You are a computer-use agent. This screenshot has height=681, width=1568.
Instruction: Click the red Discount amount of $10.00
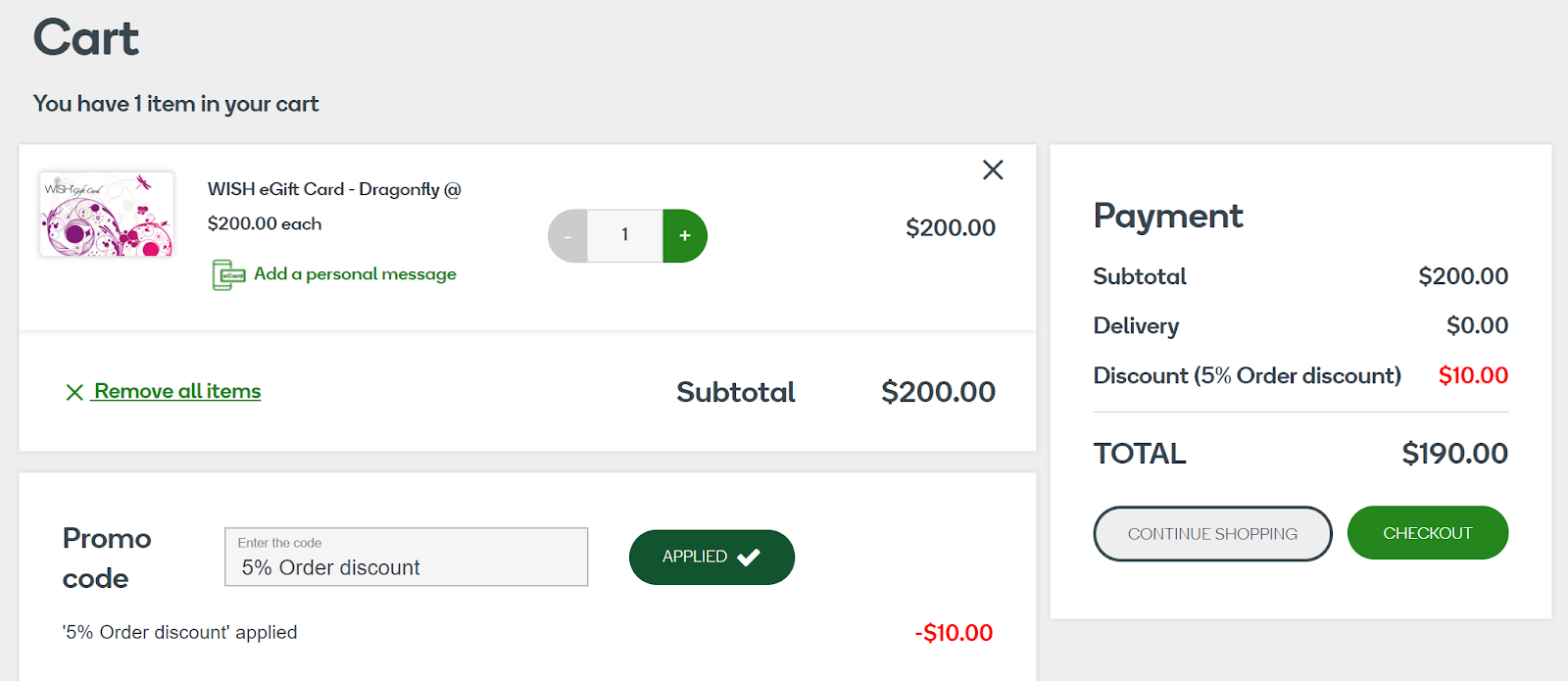pyautogui.click(x=1474, y=375)
